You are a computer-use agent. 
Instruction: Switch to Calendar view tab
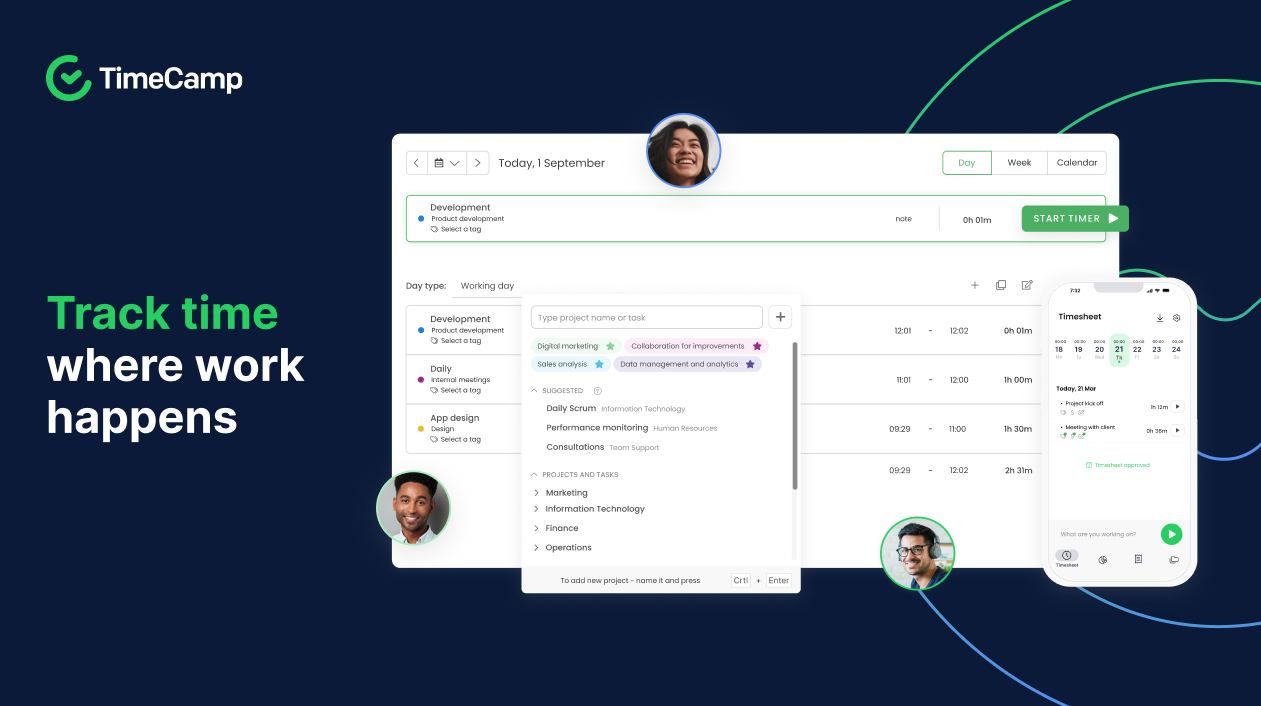pyautogui.click(x=1077, y=163)
